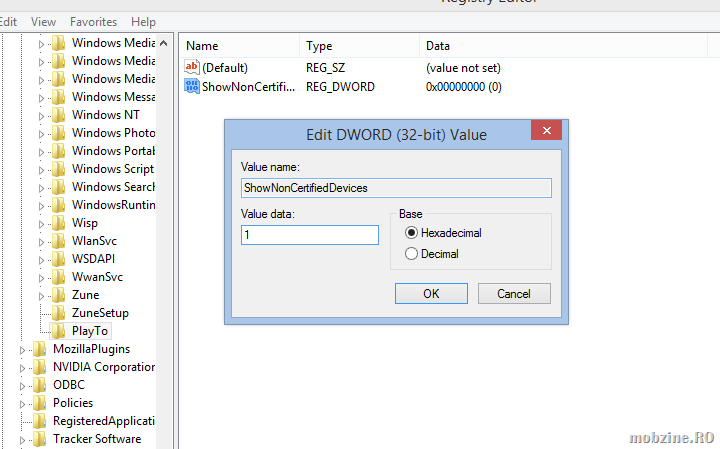The height and width of the screenshot is (449, 720).
Task: Click the Windows Messaging folder icon
Action: [x=58, y=97]
